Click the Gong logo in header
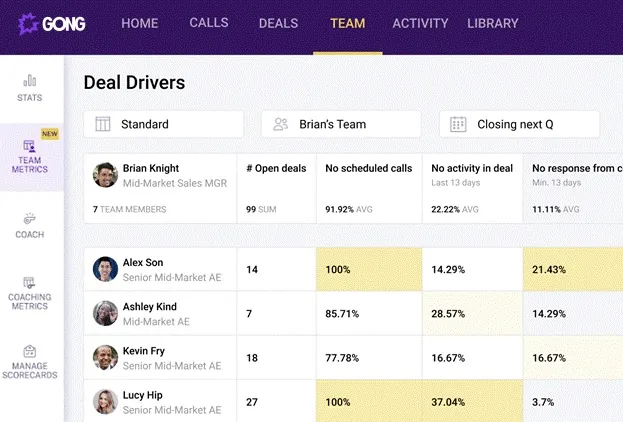The height and width of the screenshot is (422, 623). click(x=52, y=24)
